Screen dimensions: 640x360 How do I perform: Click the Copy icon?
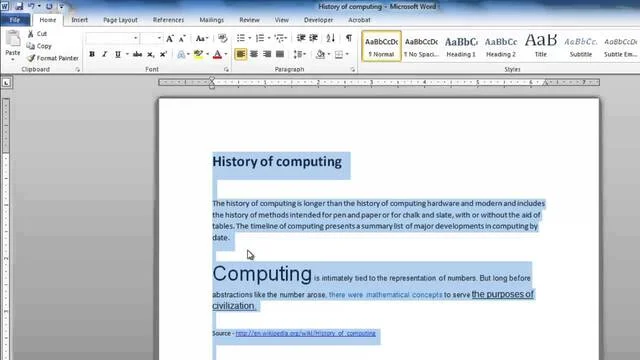(31, 46)
